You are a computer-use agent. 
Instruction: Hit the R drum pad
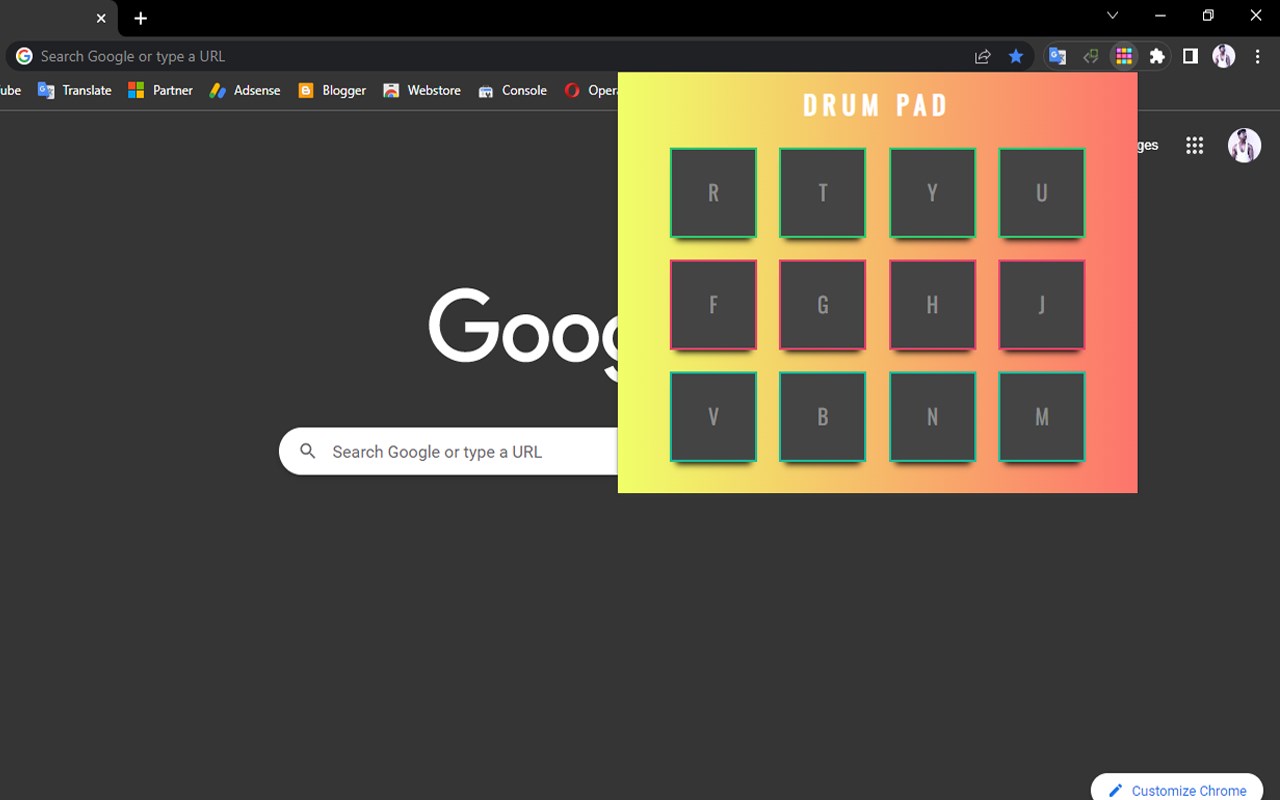tap(713, 193)
